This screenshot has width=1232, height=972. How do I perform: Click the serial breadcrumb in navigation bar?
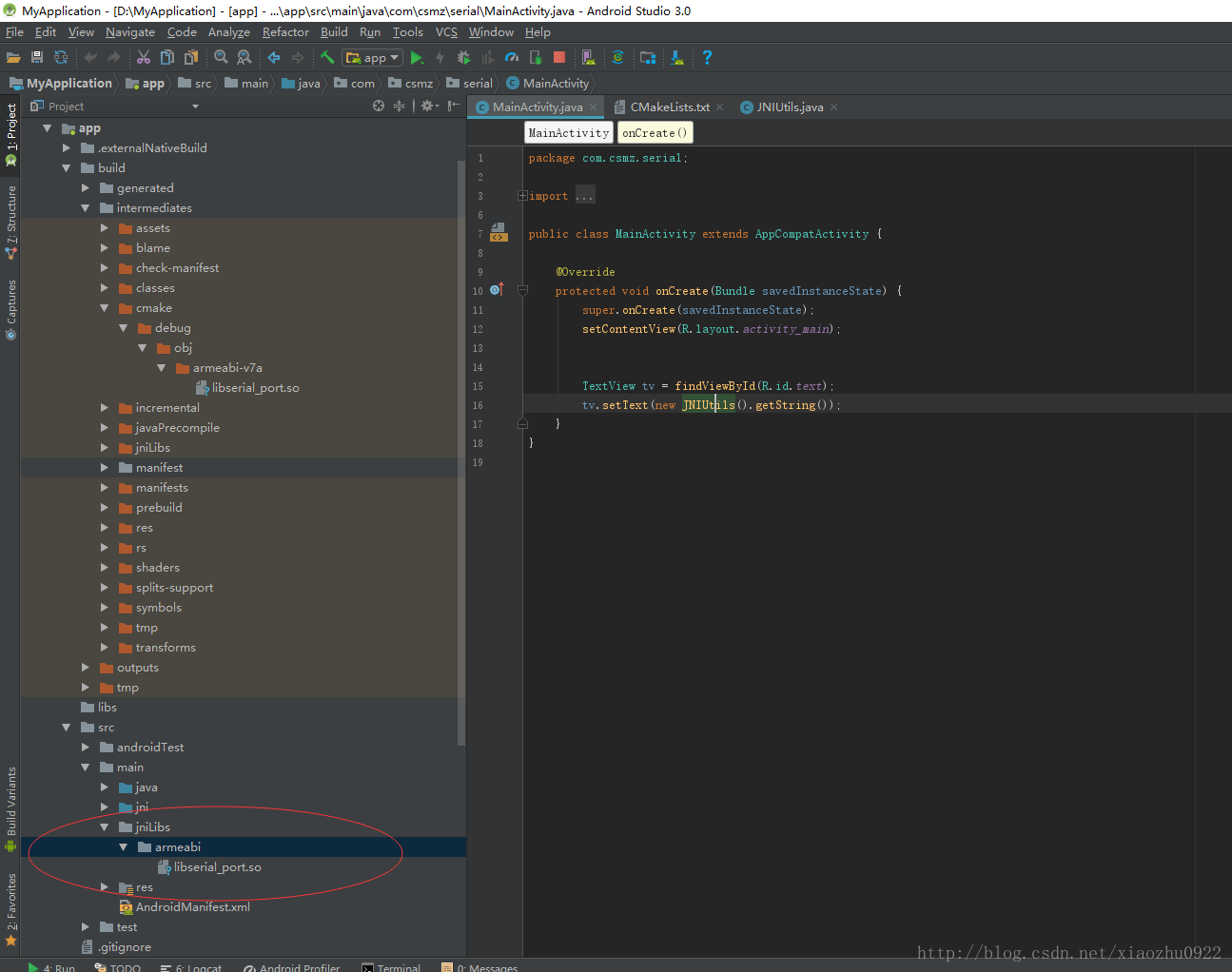click(x=469, y=84)
